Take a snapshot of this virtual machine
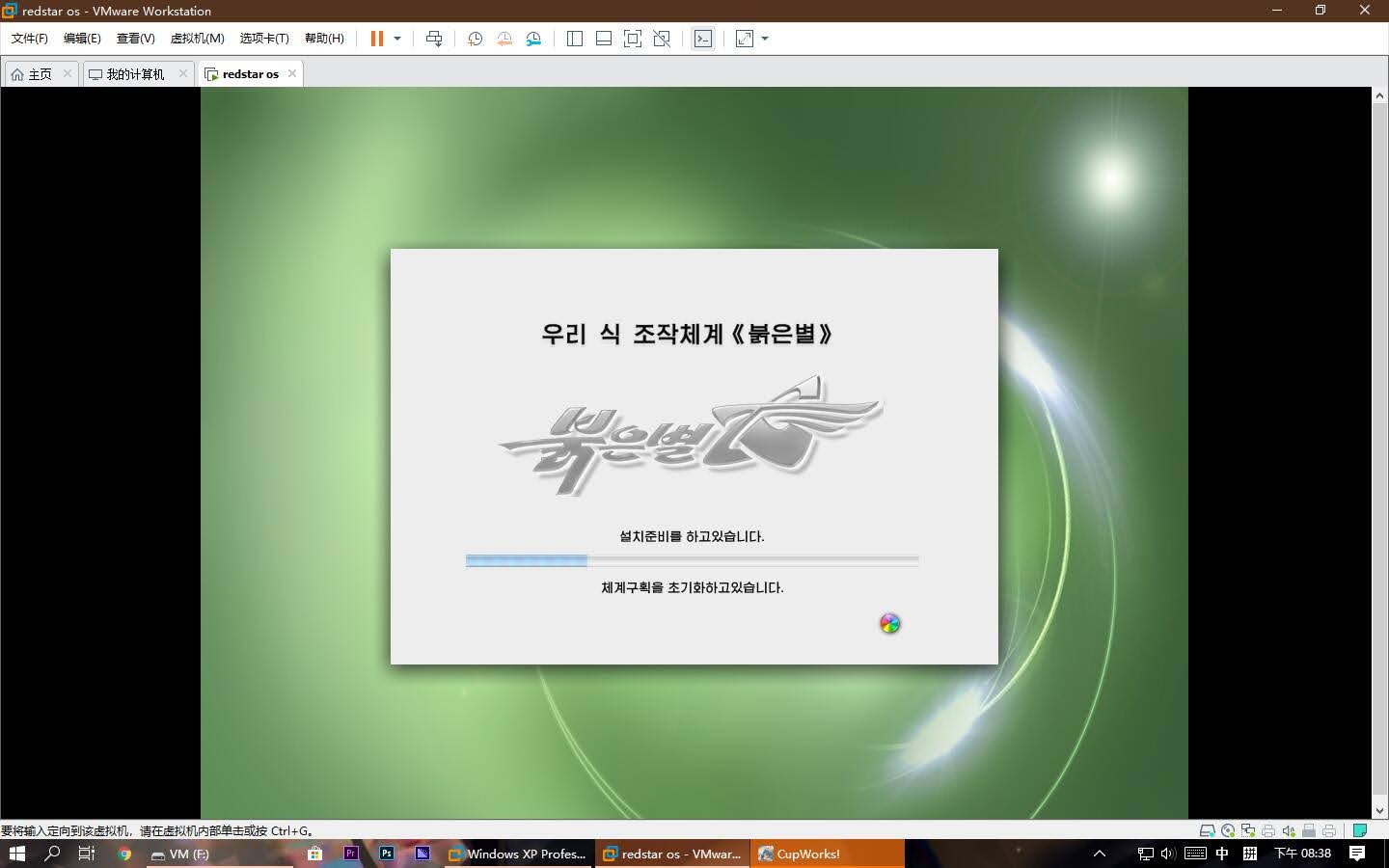The width and height of the screenshot is (1389, 868). [x=475, y=39]
